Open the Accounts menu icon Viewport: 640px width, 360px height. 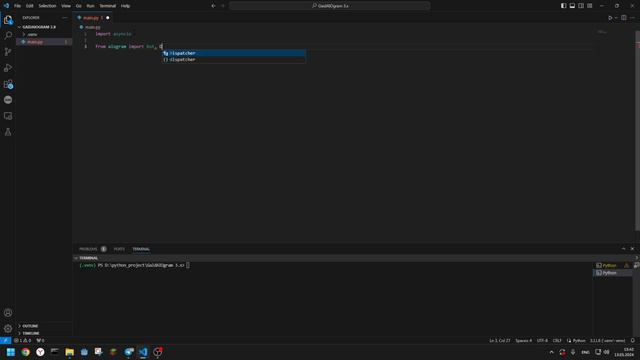point(8,313)
